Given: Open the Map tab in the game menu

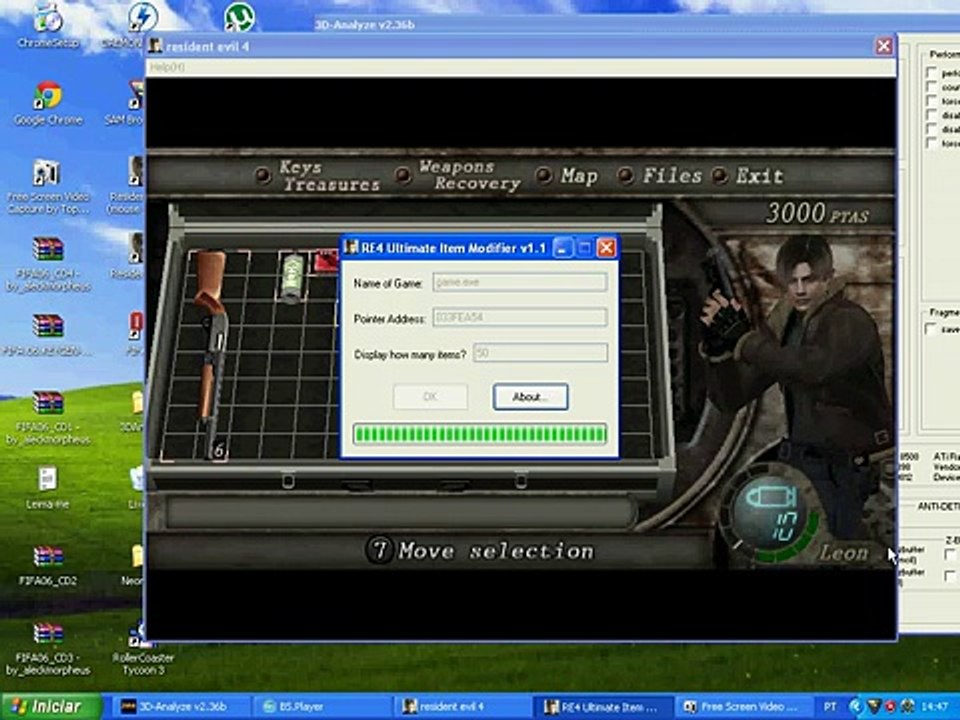Looking at the screenshot, I should pos(579,176).
